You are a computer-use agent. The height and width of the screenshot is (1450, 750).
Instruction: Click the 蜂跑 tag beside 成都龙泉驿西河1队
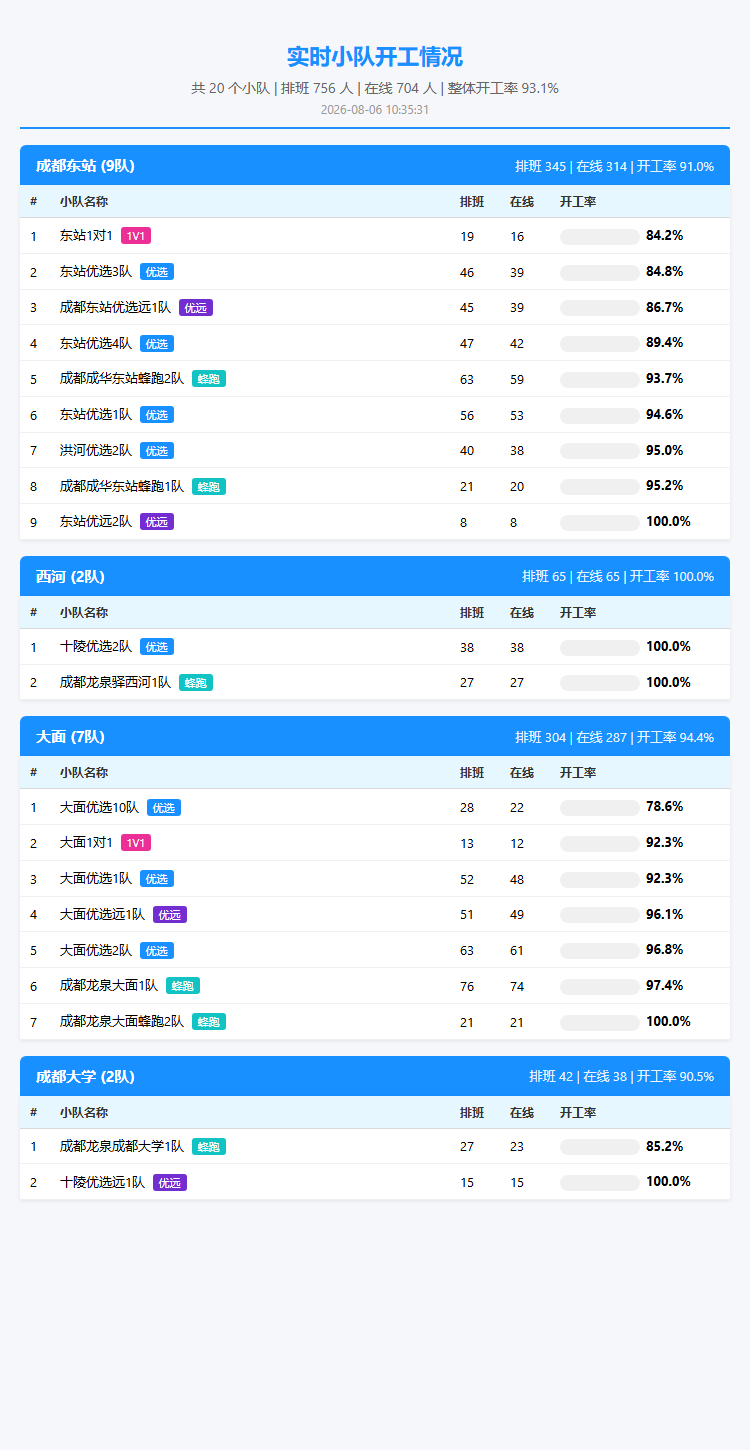[196, 683]
